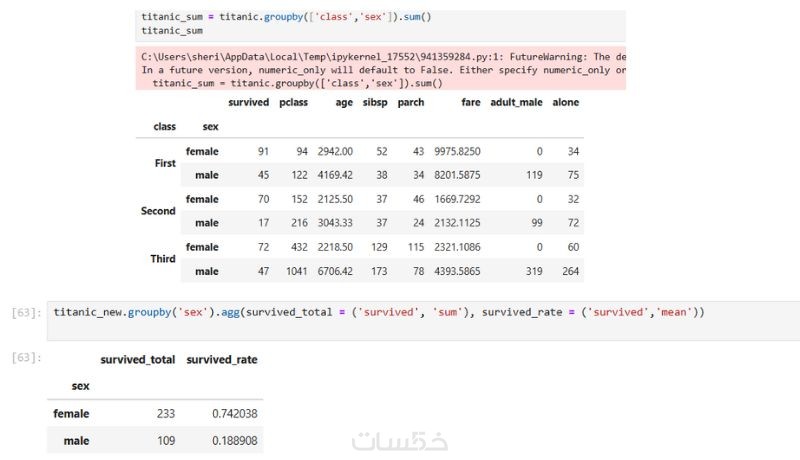Select the [63] input cell prompt

click(26, 313)
